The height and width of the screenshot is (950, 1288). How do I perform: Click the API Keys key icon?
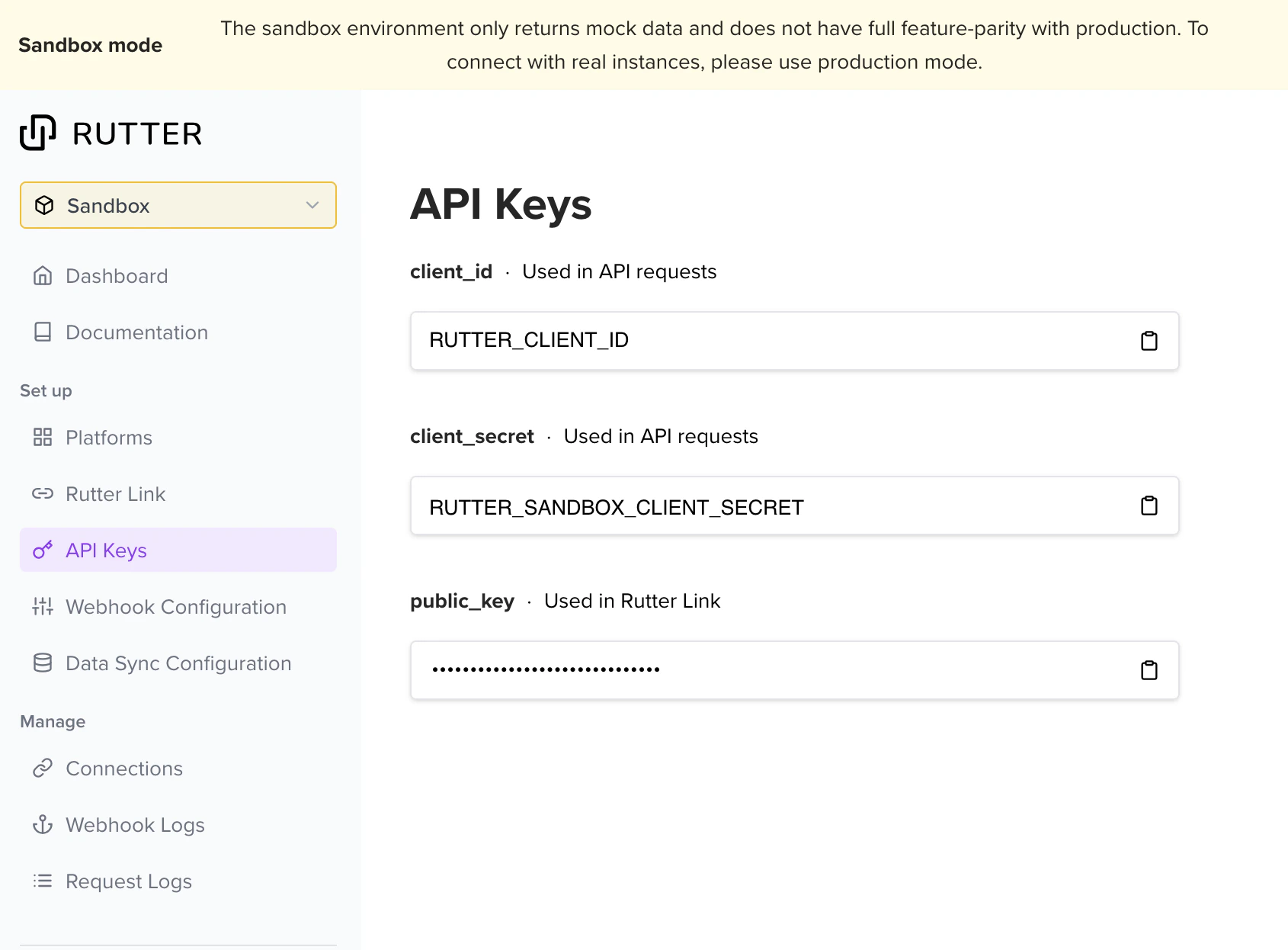pos(42,550)
